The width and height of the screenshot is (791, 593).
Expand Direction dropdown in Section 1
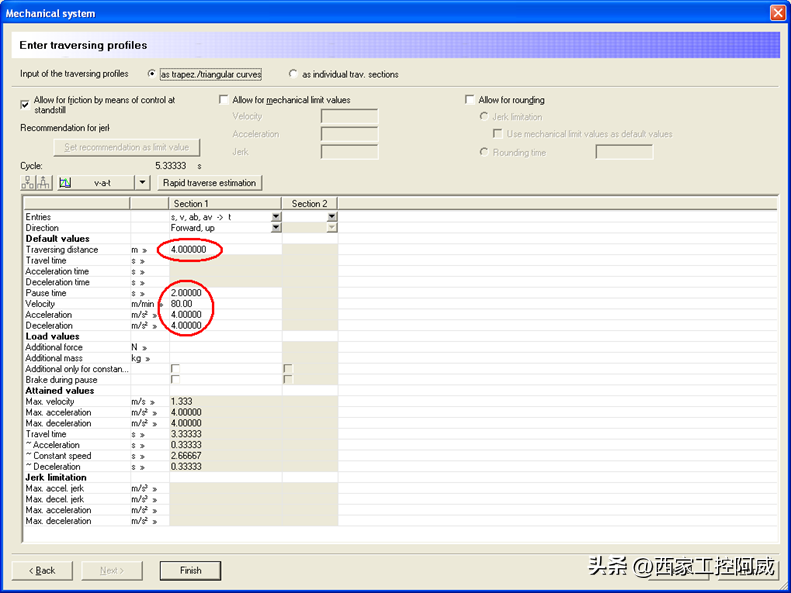point(276,228)
